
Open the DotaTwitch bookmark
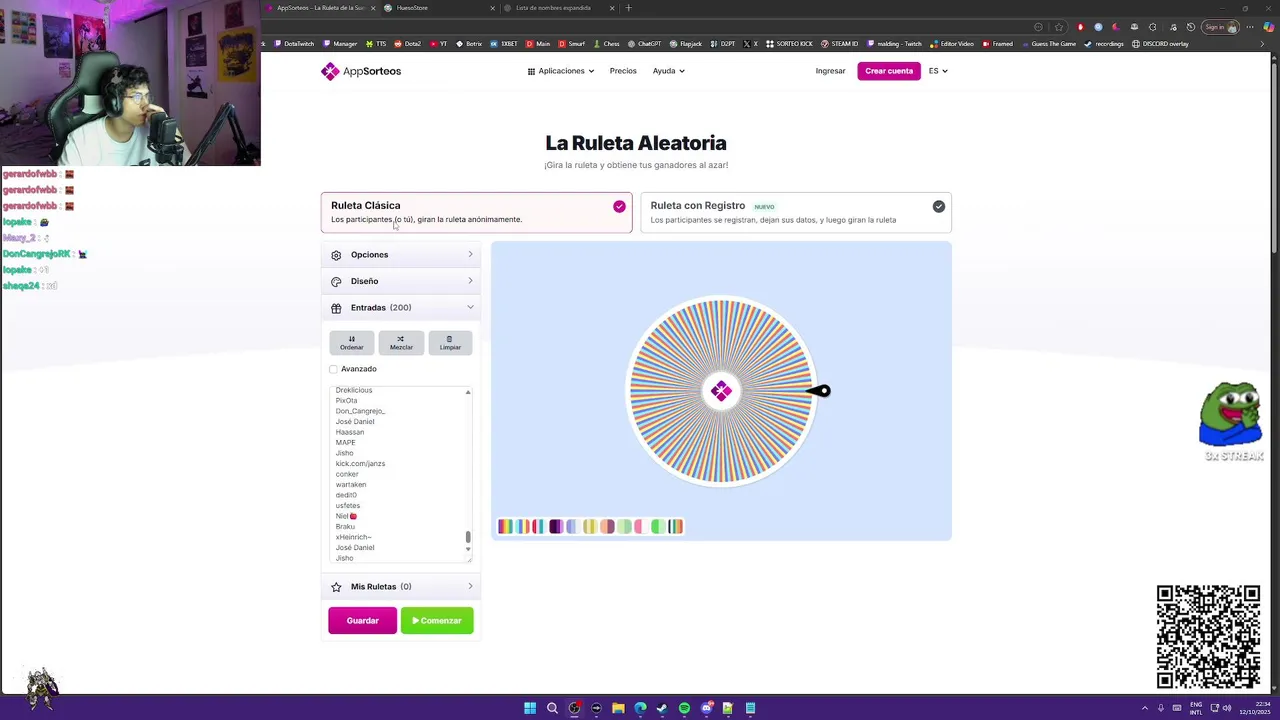click(294, 44)
